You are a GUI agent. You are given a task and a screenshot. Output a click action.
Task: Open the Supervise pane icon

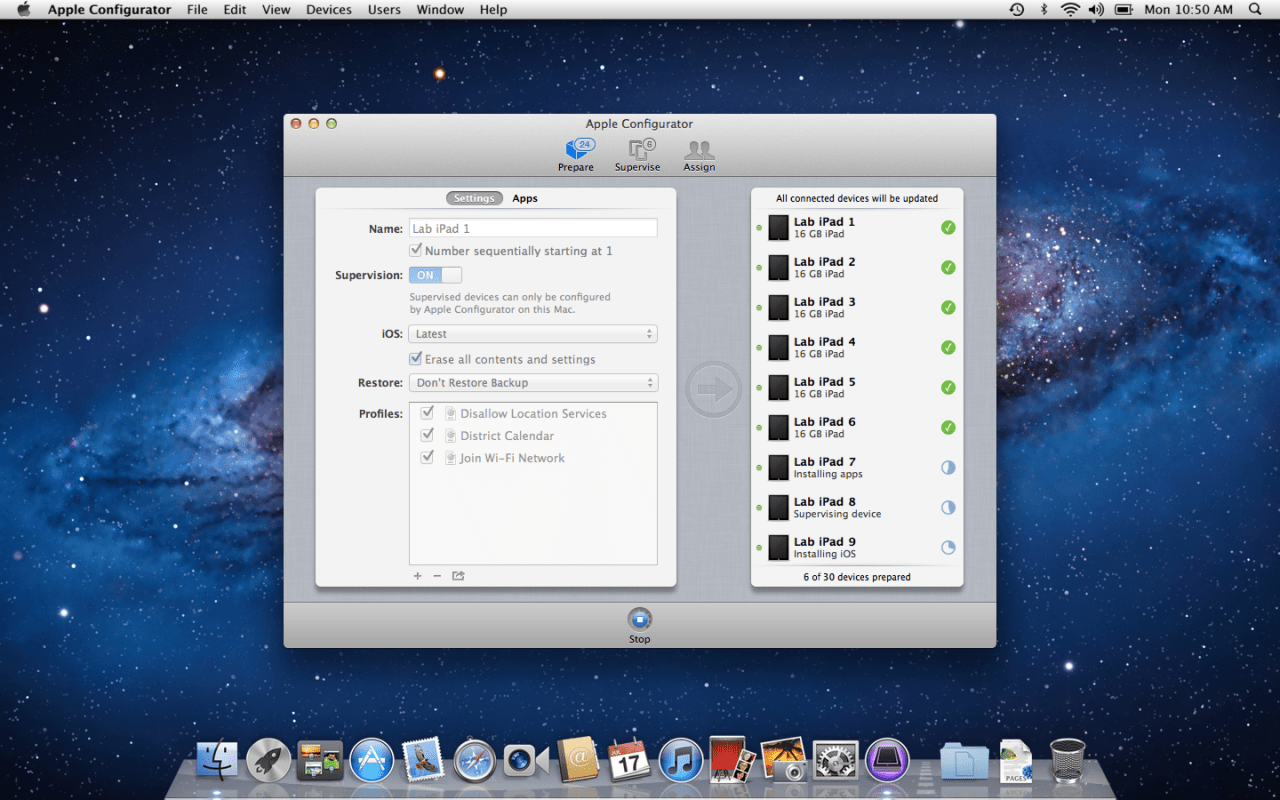(637, 152)
